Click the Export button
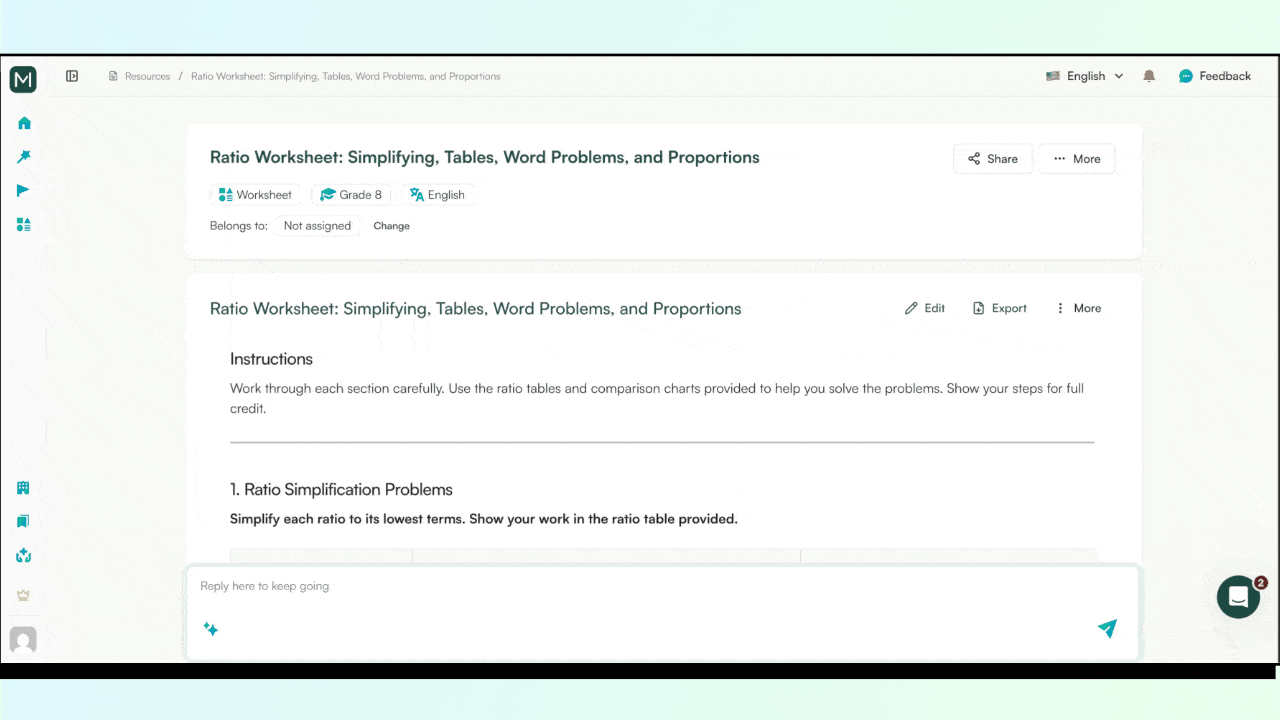This screenshot has height=720, width=1280. point(1000,308)
